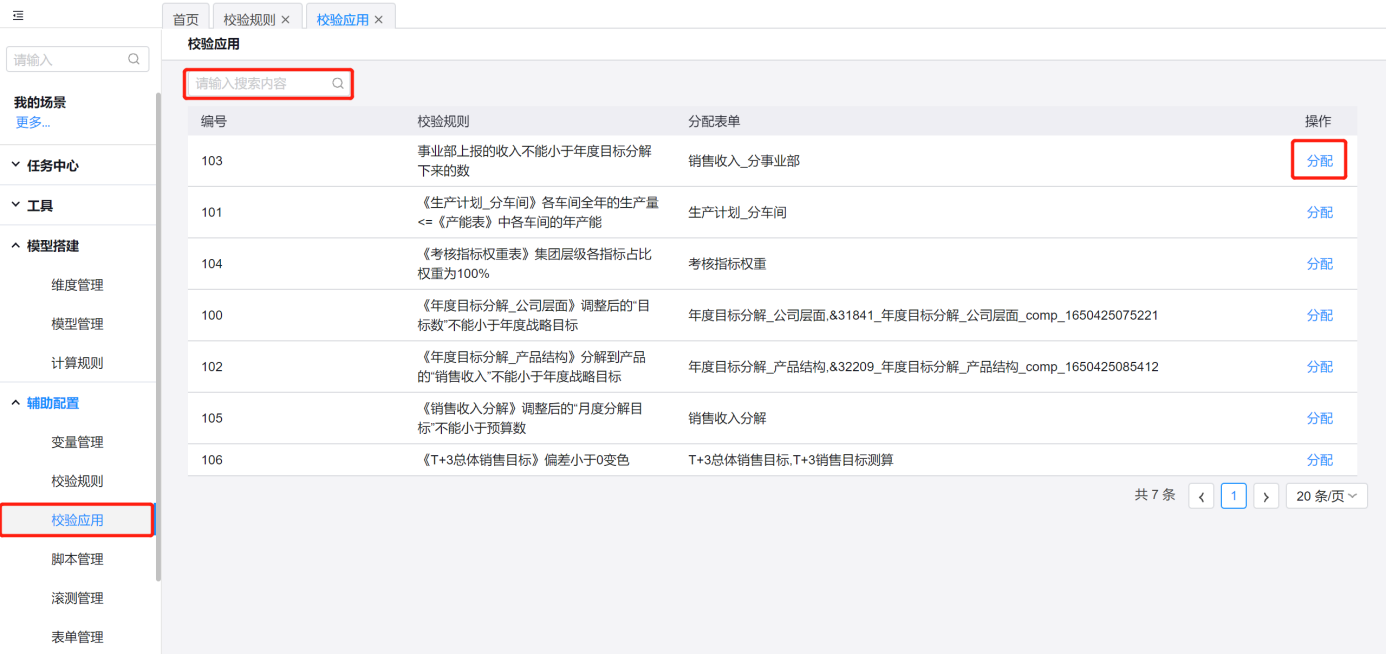Expand the 工具 menu group
The image size is (1386, 654).
(x=40, y=206)
